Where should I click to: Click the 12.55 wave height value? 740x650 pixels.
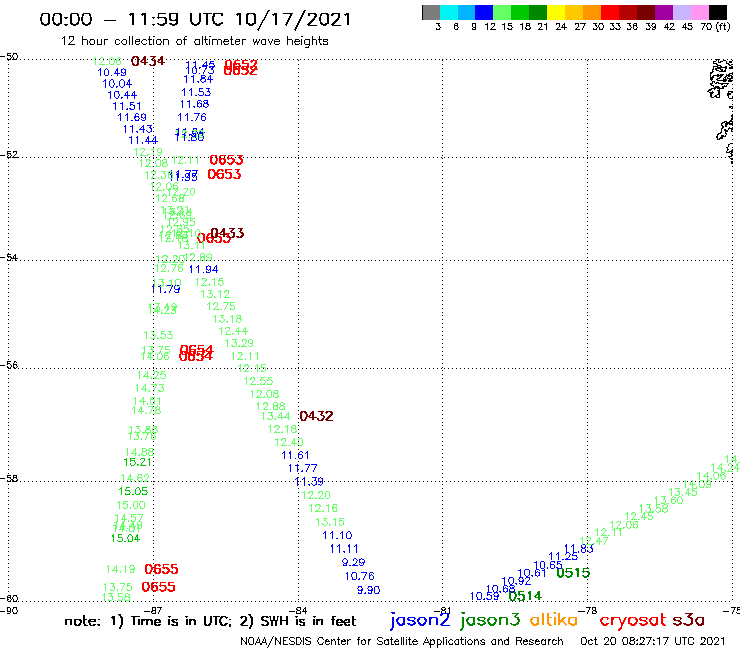[x=258, y=381]
